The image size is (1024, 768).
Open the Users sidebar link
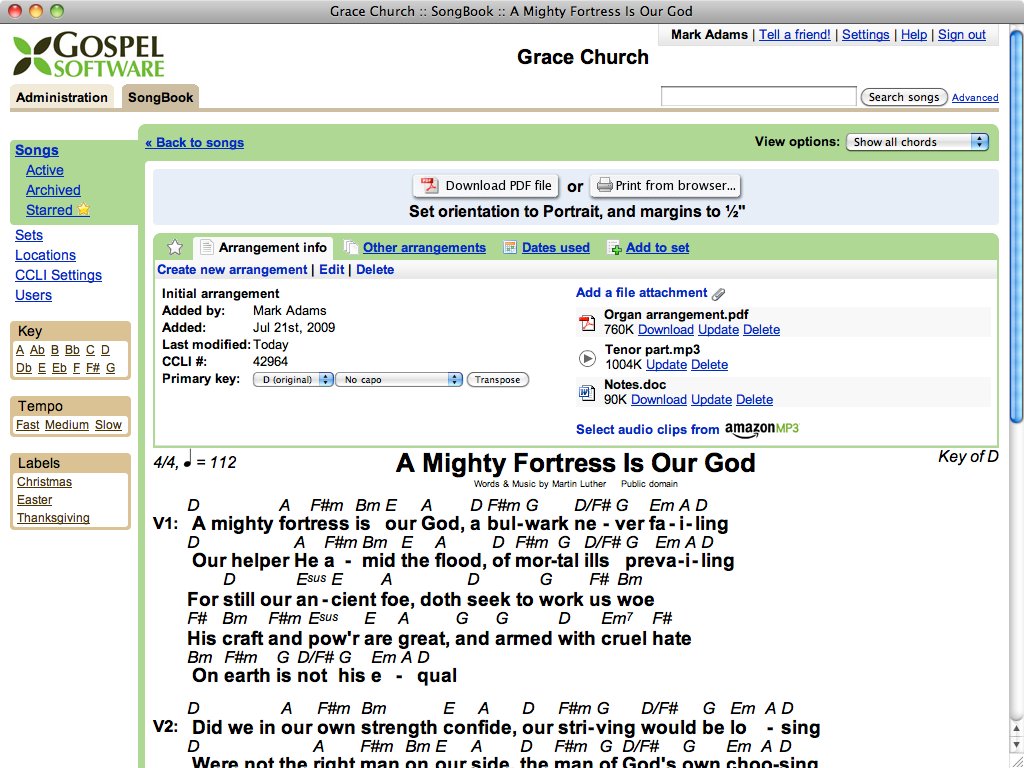click(x=33, y=295)
